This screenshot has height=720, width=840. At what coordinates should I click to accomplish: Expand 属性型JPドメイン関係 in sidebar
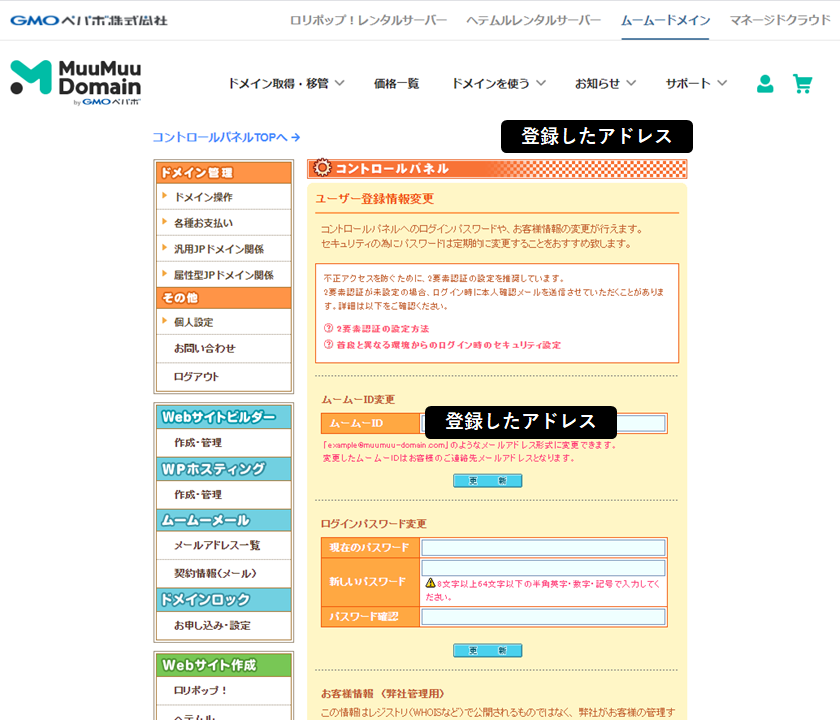(x=224, y=275)
